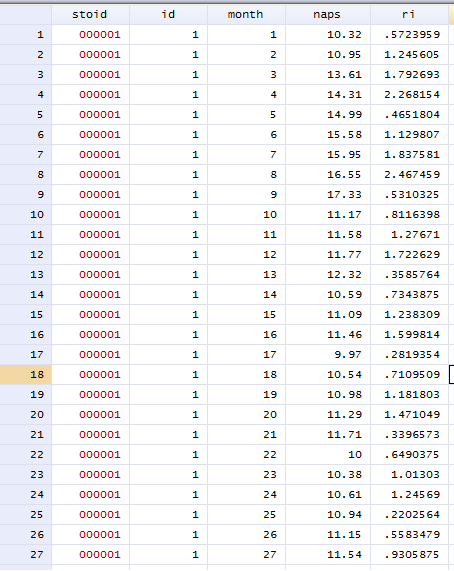
Task: Select the stoid cell in row 5
Action: click(90, 114)
